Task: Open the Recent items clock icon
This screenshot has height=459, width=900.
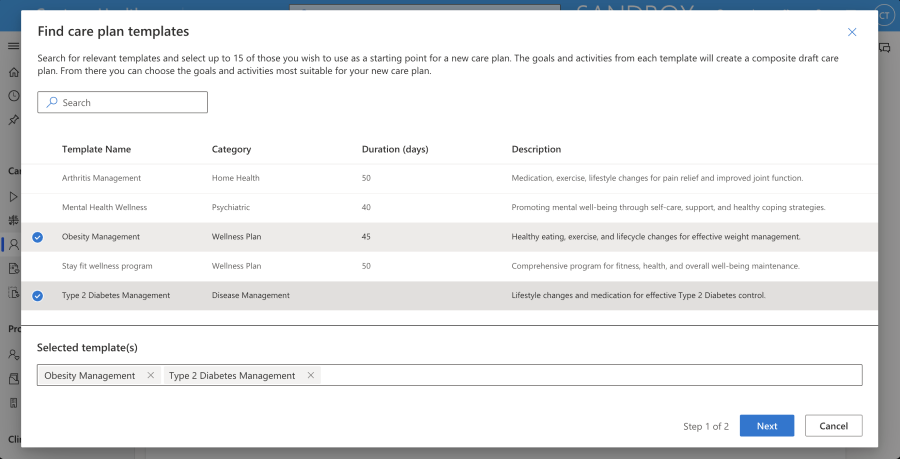Action: [13, 96]
